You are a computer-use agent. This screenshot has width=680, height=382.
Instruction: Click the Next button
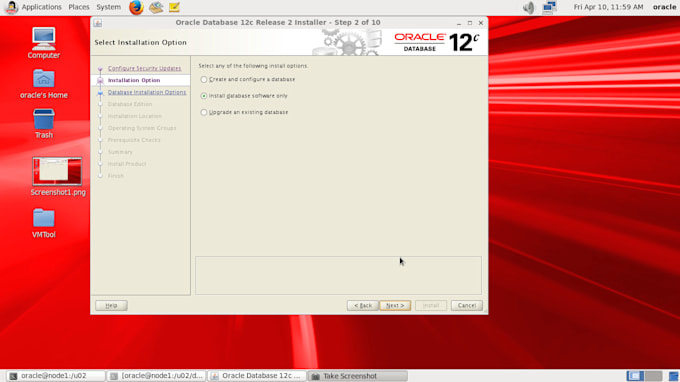tap(395, 305)
